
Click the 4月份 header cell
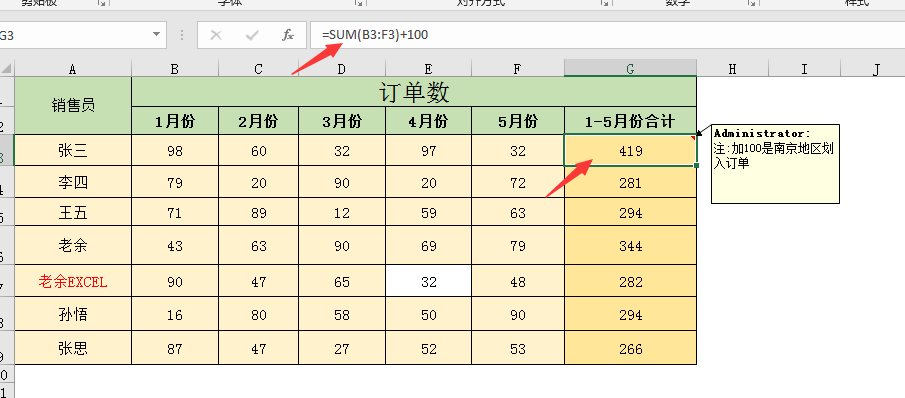pos(428,121)
